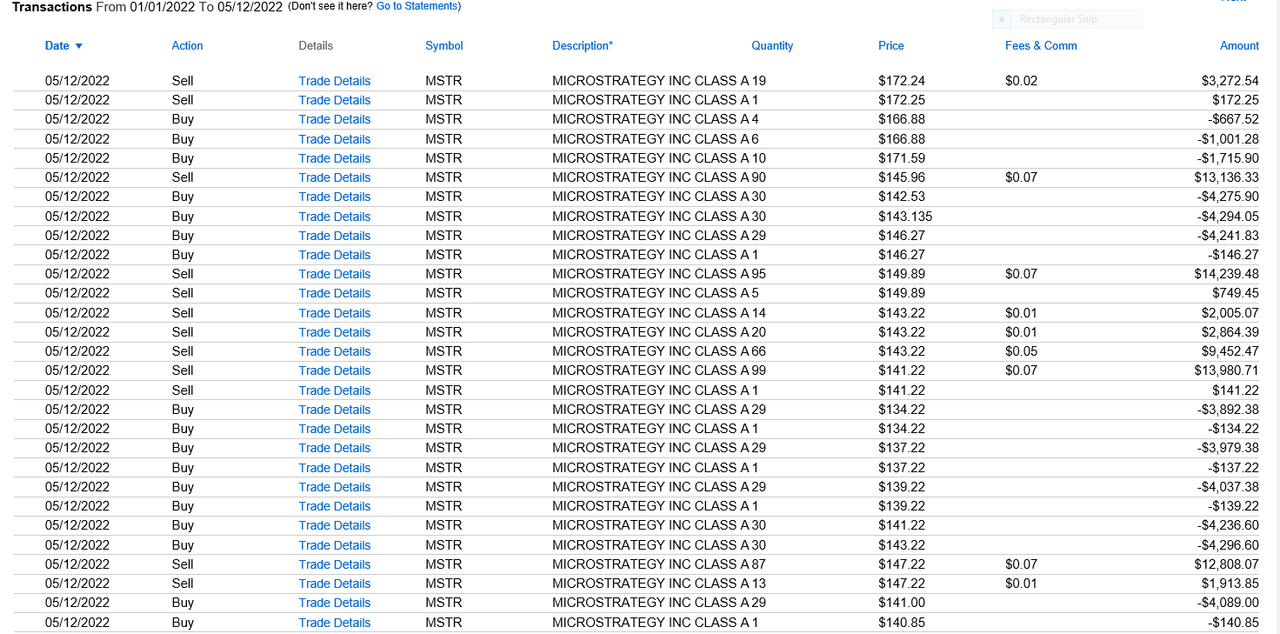Click the $0.05 fee value
This screenshot has height=634, width=1280.
1021,351
